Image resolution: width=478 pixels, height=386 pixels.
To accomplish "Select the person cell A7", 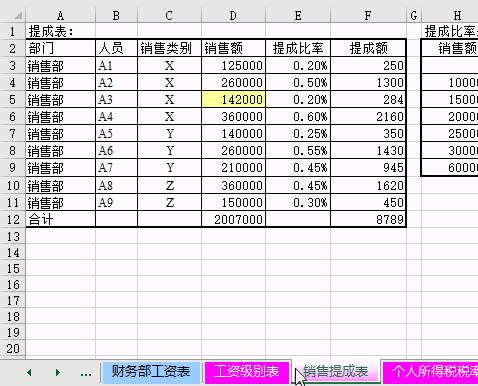I will point(116,167).
